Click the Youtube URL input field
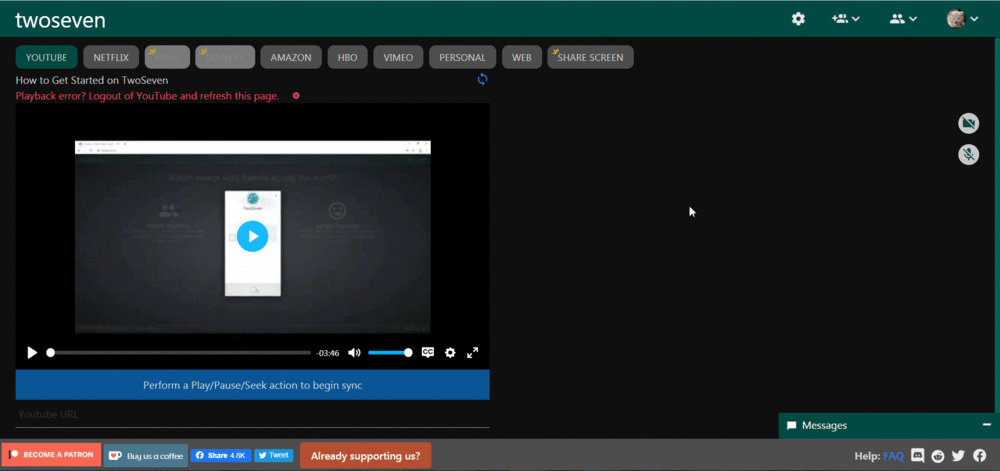This screenshot has width=1000, height=471. pos(252,414)
